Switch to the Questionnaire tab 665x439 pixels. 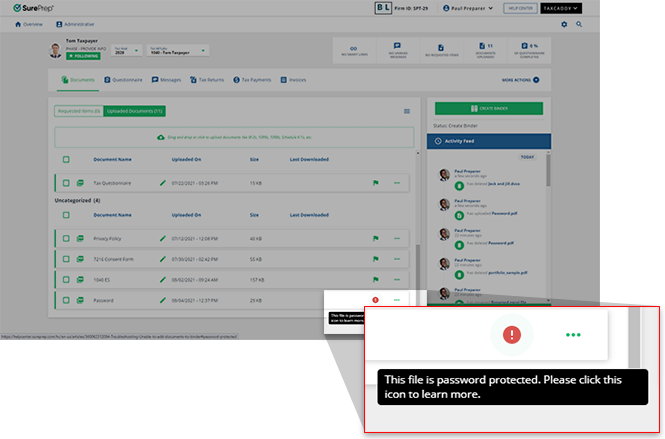[123, 80]
